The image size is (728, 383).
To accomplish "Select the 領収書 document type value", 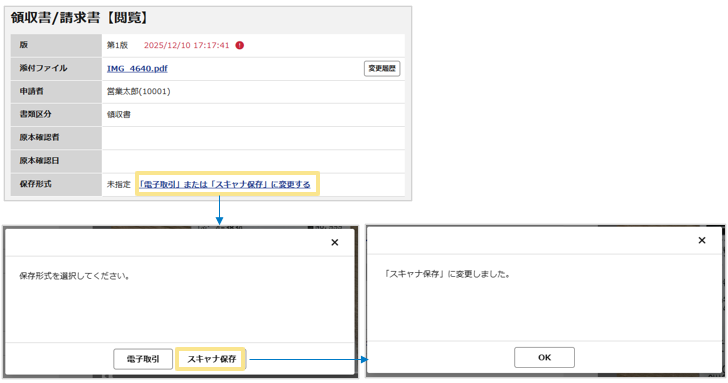I will (119, 115).
